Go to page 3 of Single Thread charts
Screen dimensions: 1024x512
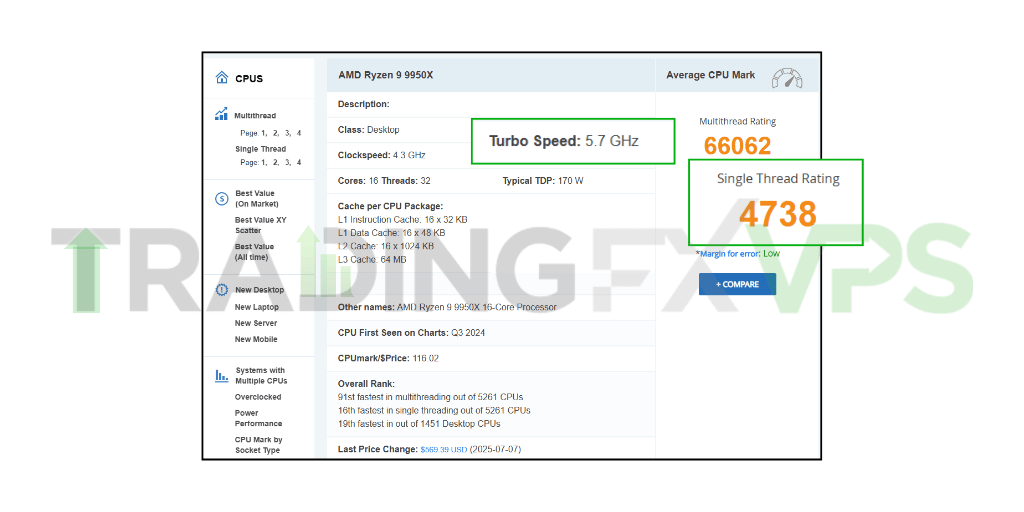point(288,162)
